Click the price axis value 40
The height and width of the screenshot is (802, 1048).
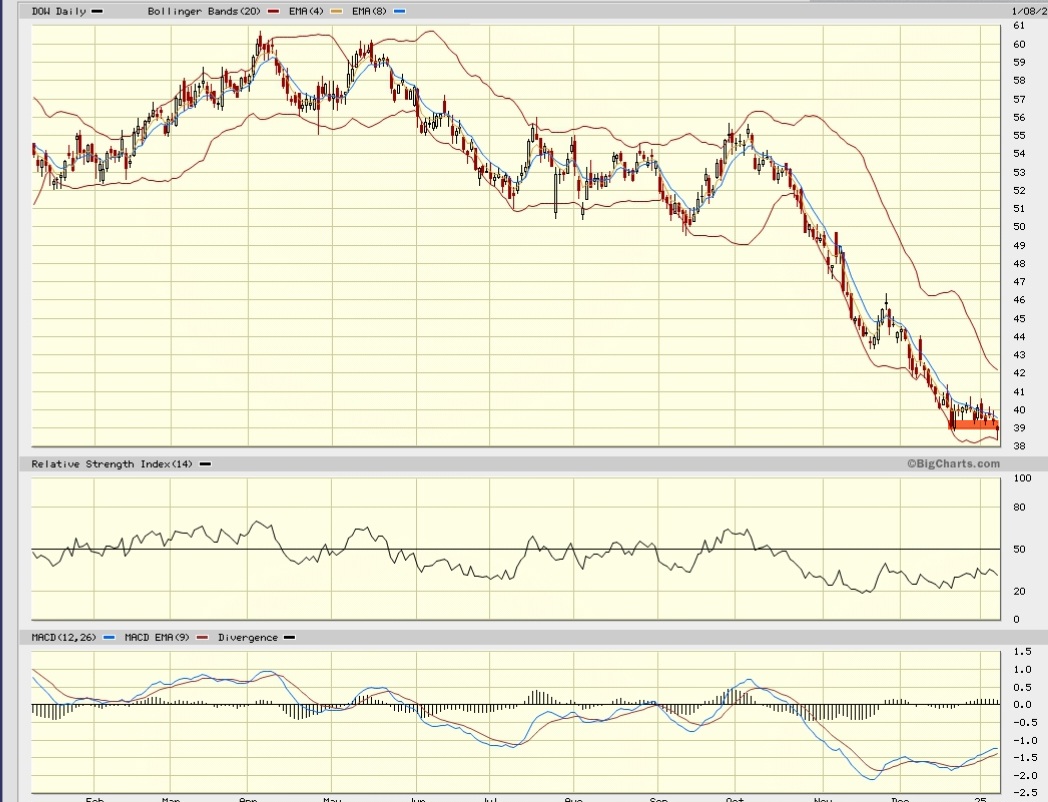[1019, 410]
